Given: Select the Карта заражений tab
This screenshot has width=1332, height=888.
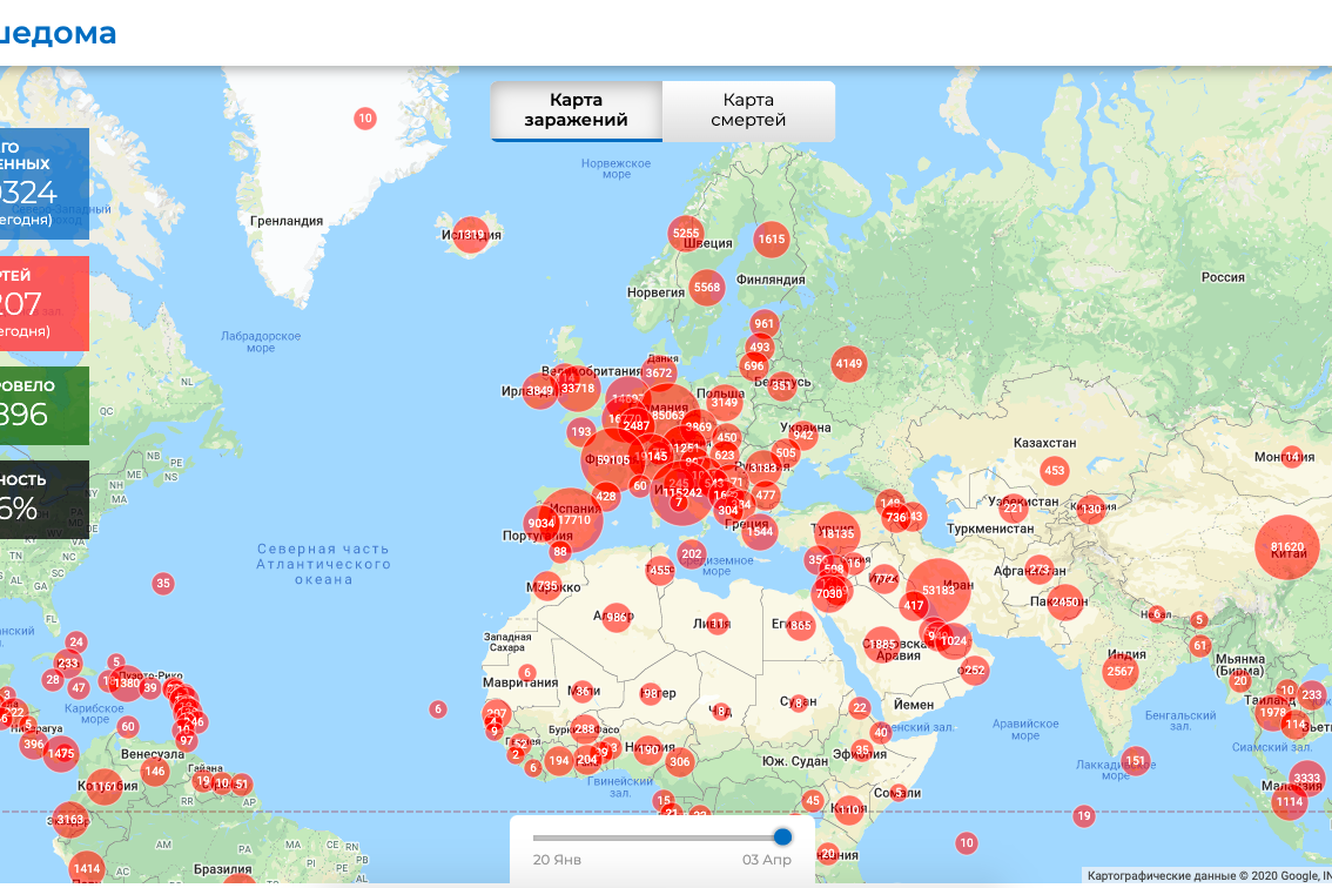Looking at the screenshot, I should coord(576,110).
